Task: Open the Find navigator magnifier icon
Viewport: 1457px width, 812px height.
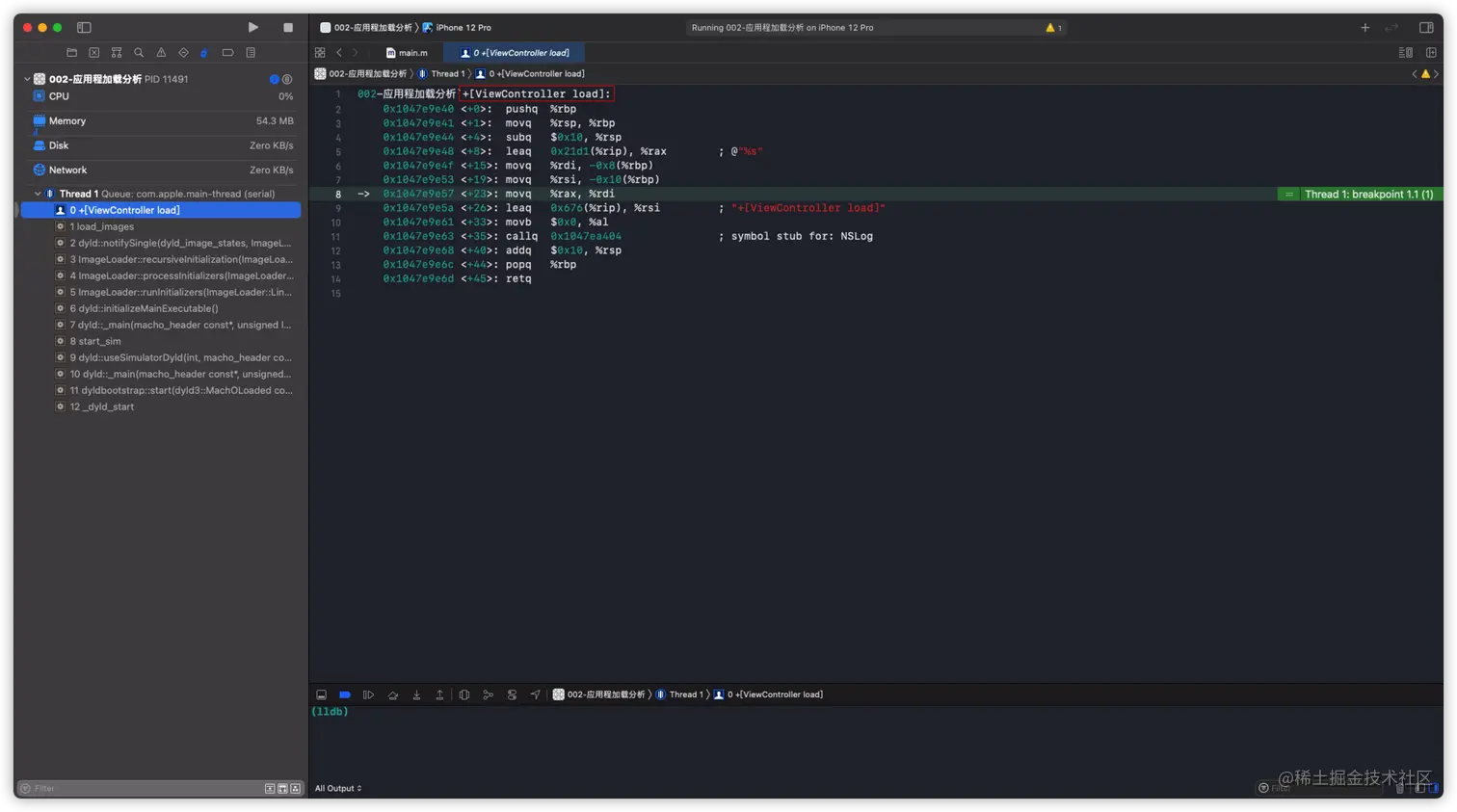Action: coord(139,53)
